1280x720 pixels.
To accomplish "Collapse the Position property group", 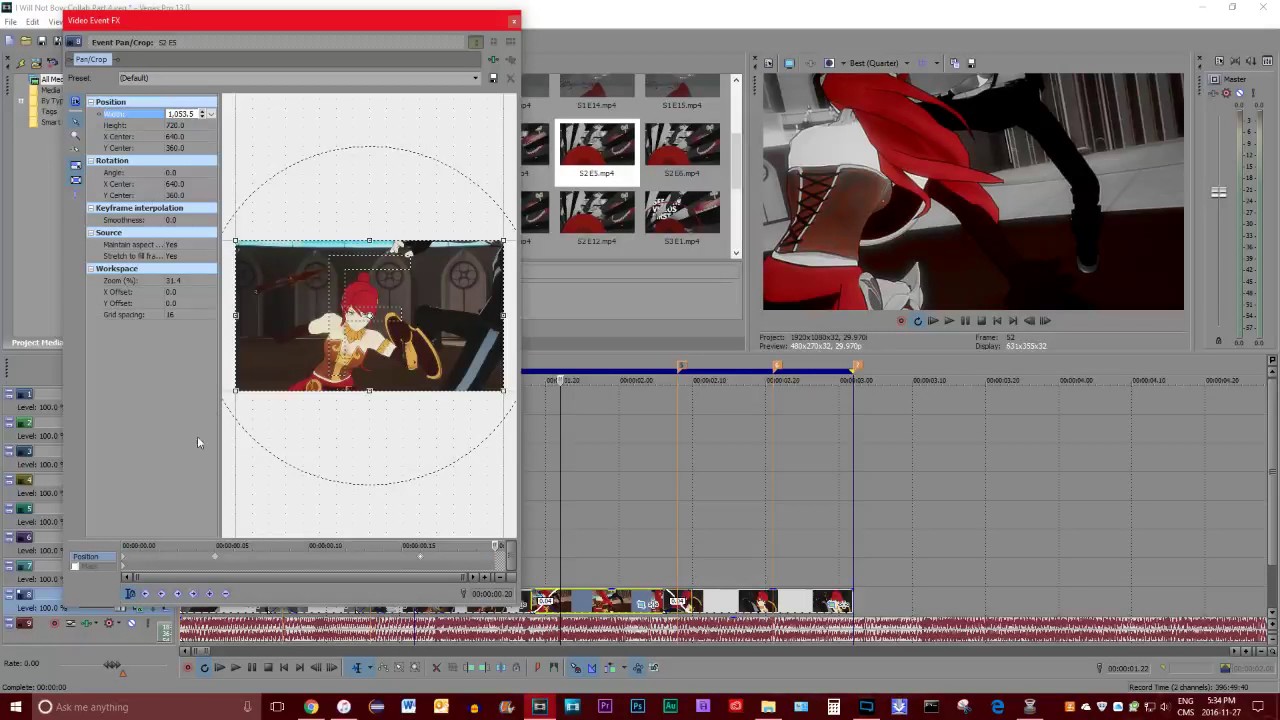I will [91, 102].
